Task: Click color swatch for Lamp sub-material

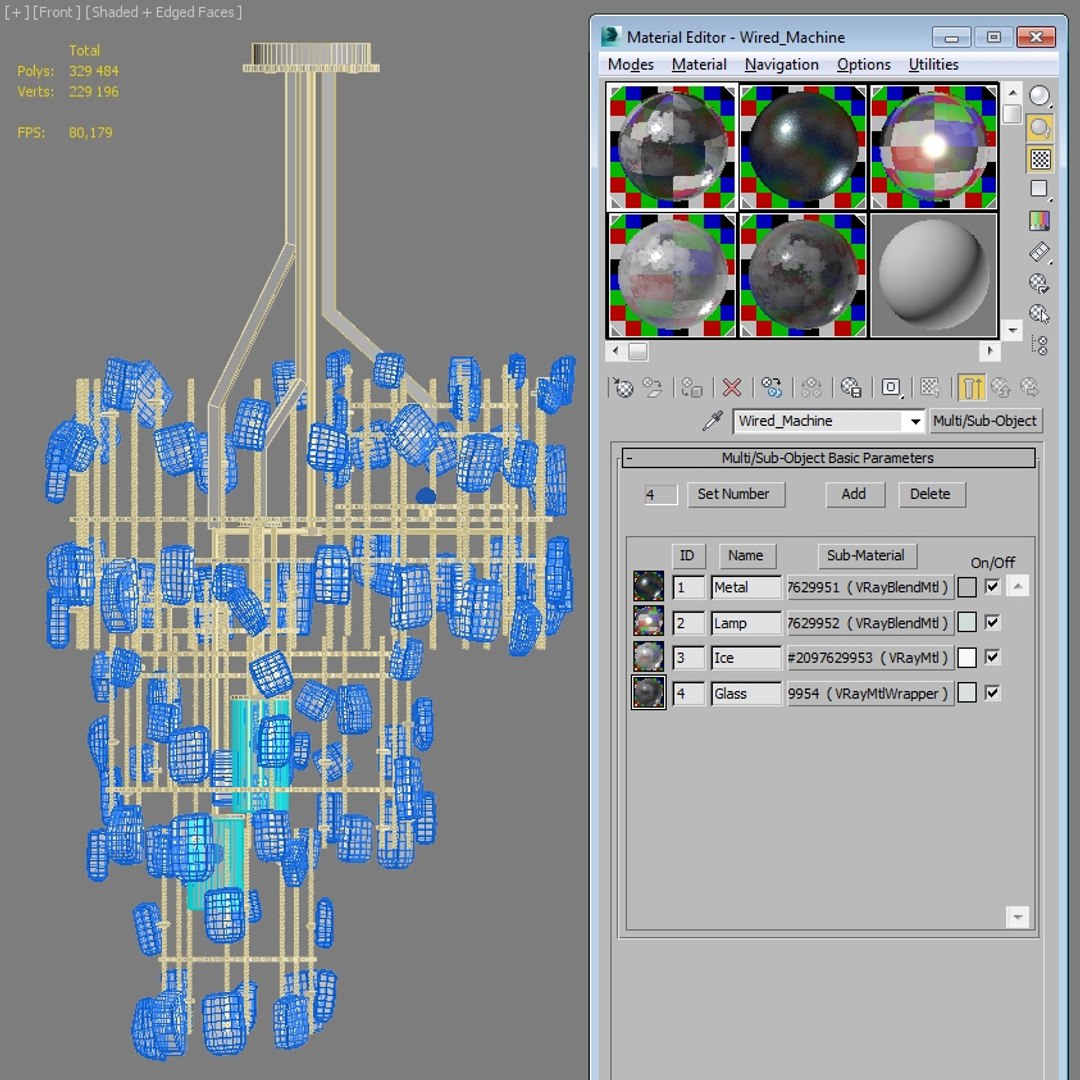Action: coord(967,623)
